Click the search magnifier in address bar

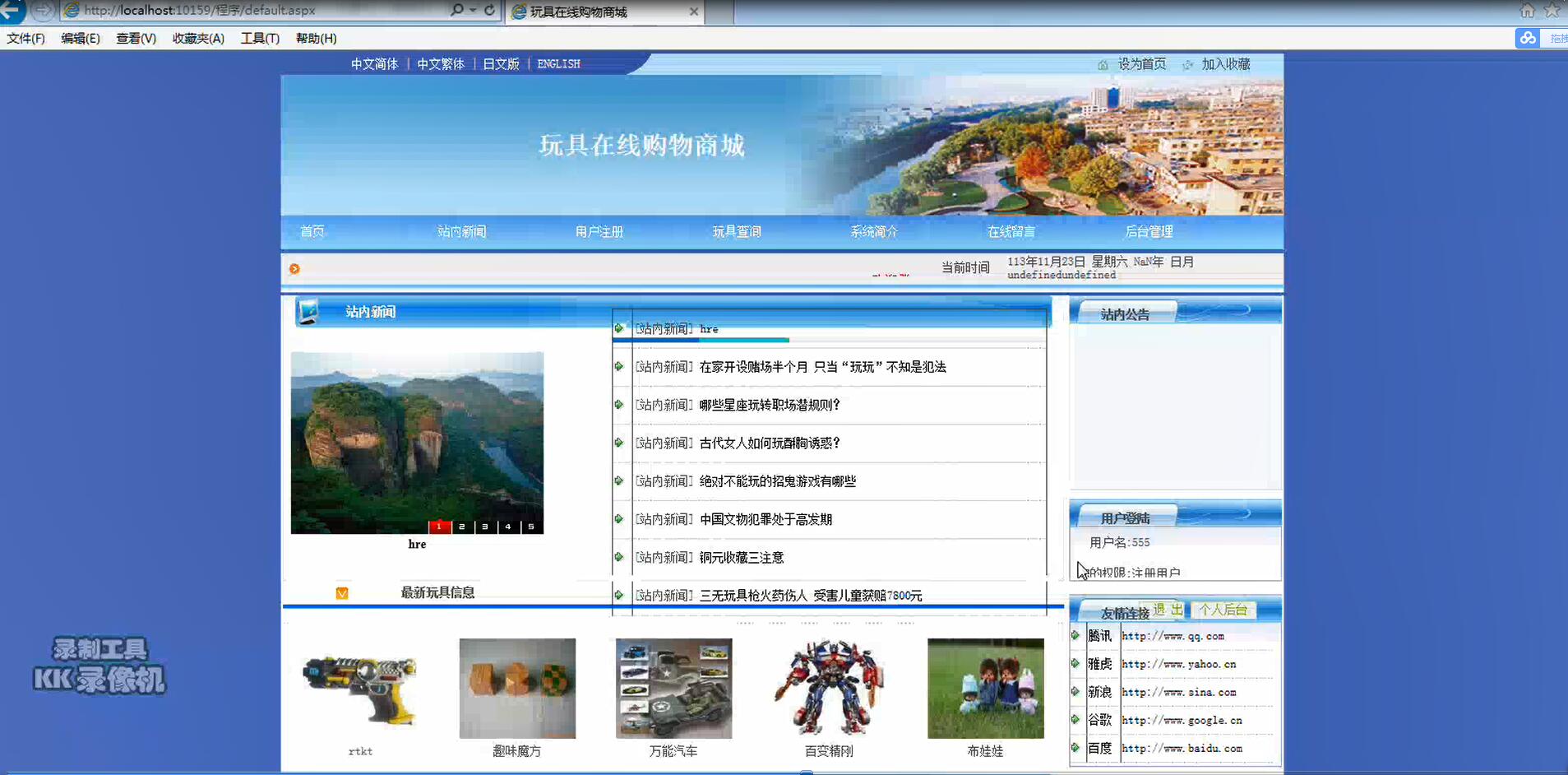click(456, 10)
